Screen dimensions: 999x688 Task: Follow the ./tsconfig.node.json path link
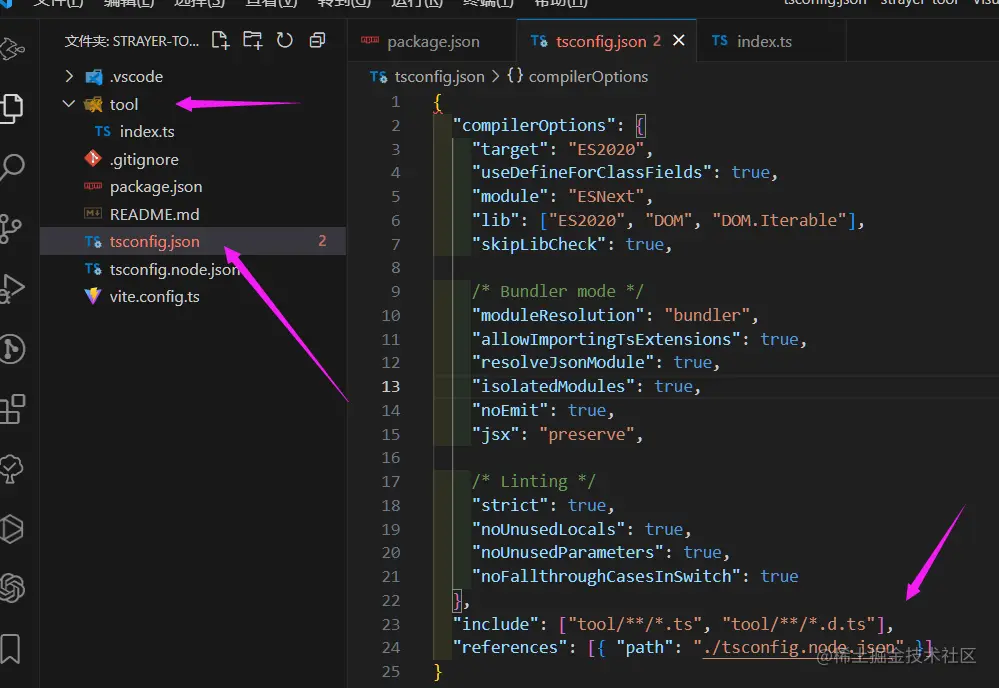tap(803, 647)
